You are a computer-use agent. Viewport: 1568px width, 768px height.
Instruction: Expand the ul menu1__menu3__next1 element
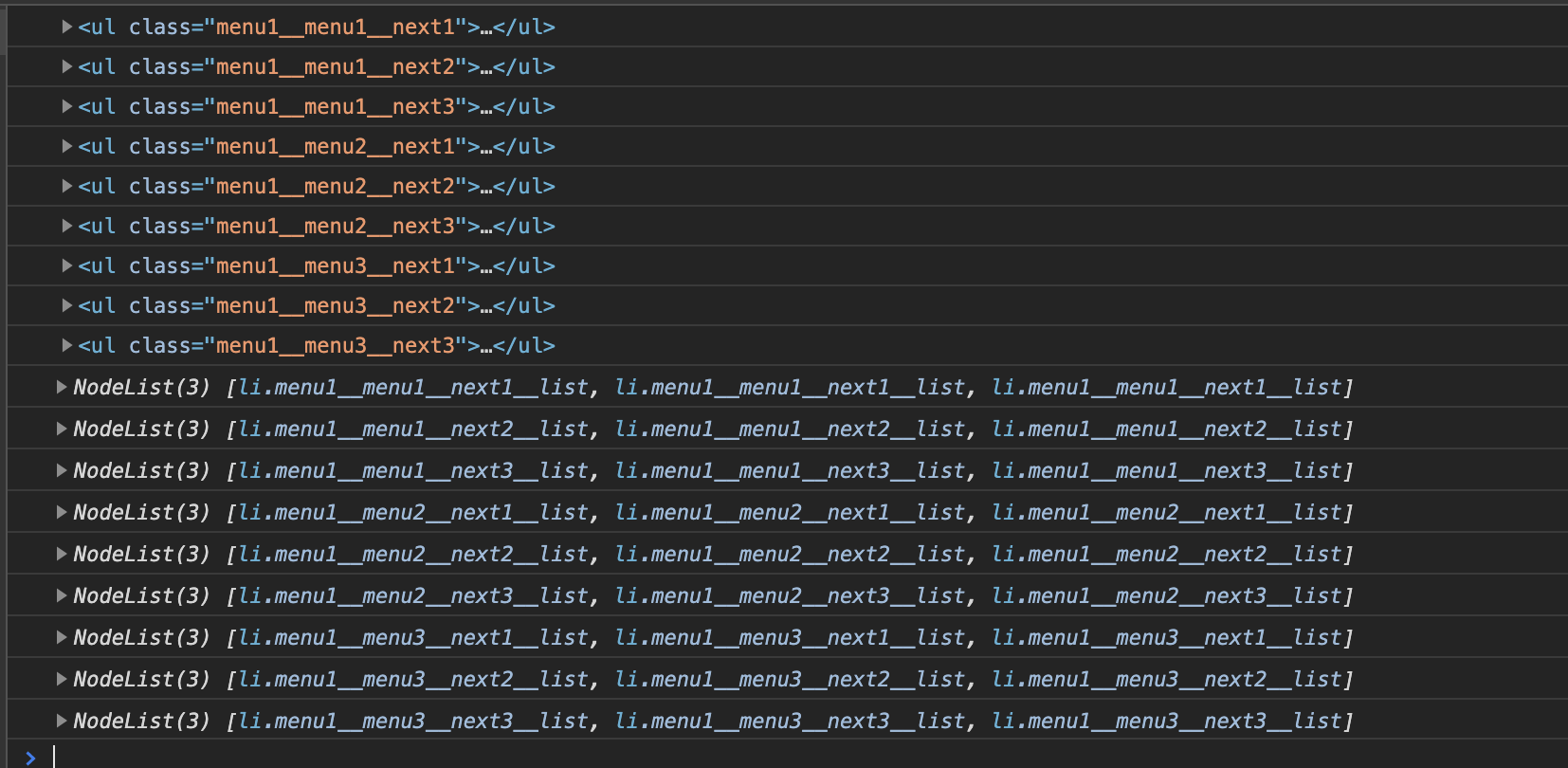pos(67,265)
